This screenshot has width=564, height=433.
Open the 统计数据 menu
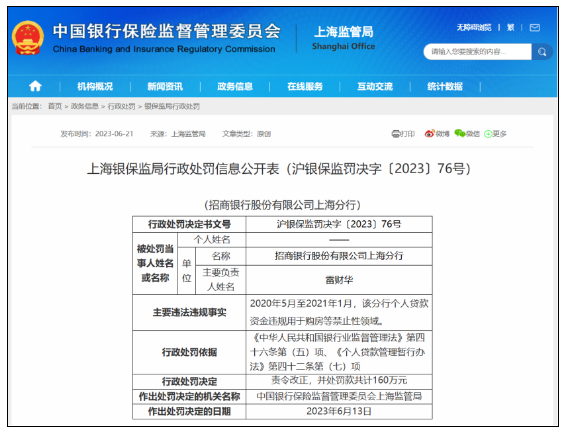(x=445, y=86)
